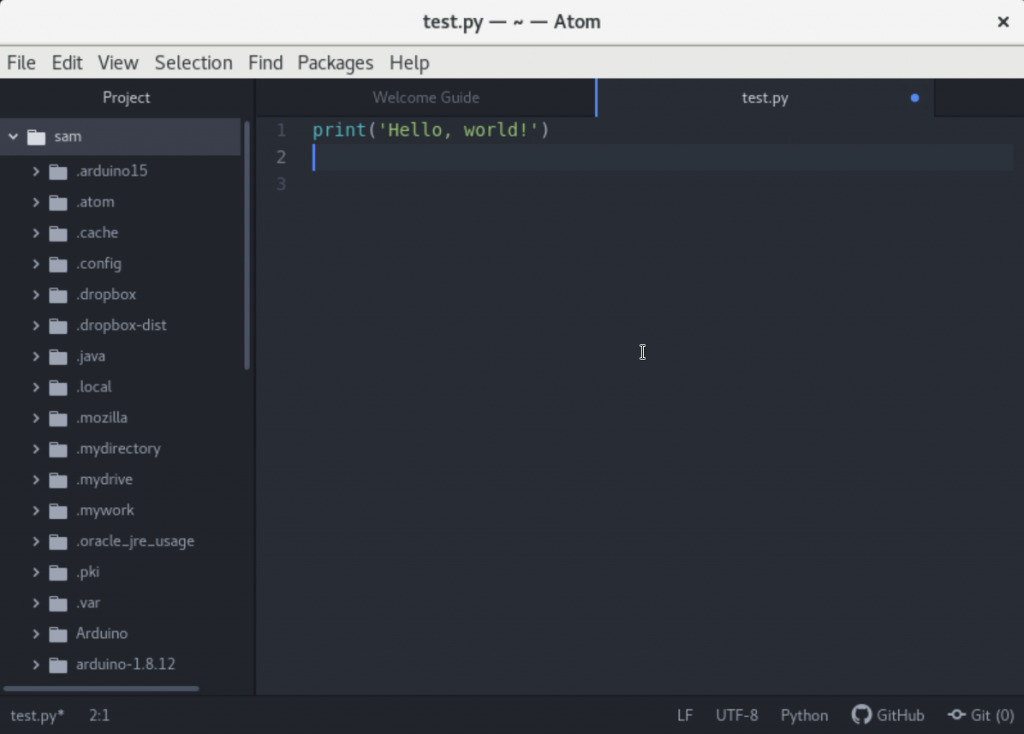Click cursor position 2:1 in status bar

coord(99,715)
